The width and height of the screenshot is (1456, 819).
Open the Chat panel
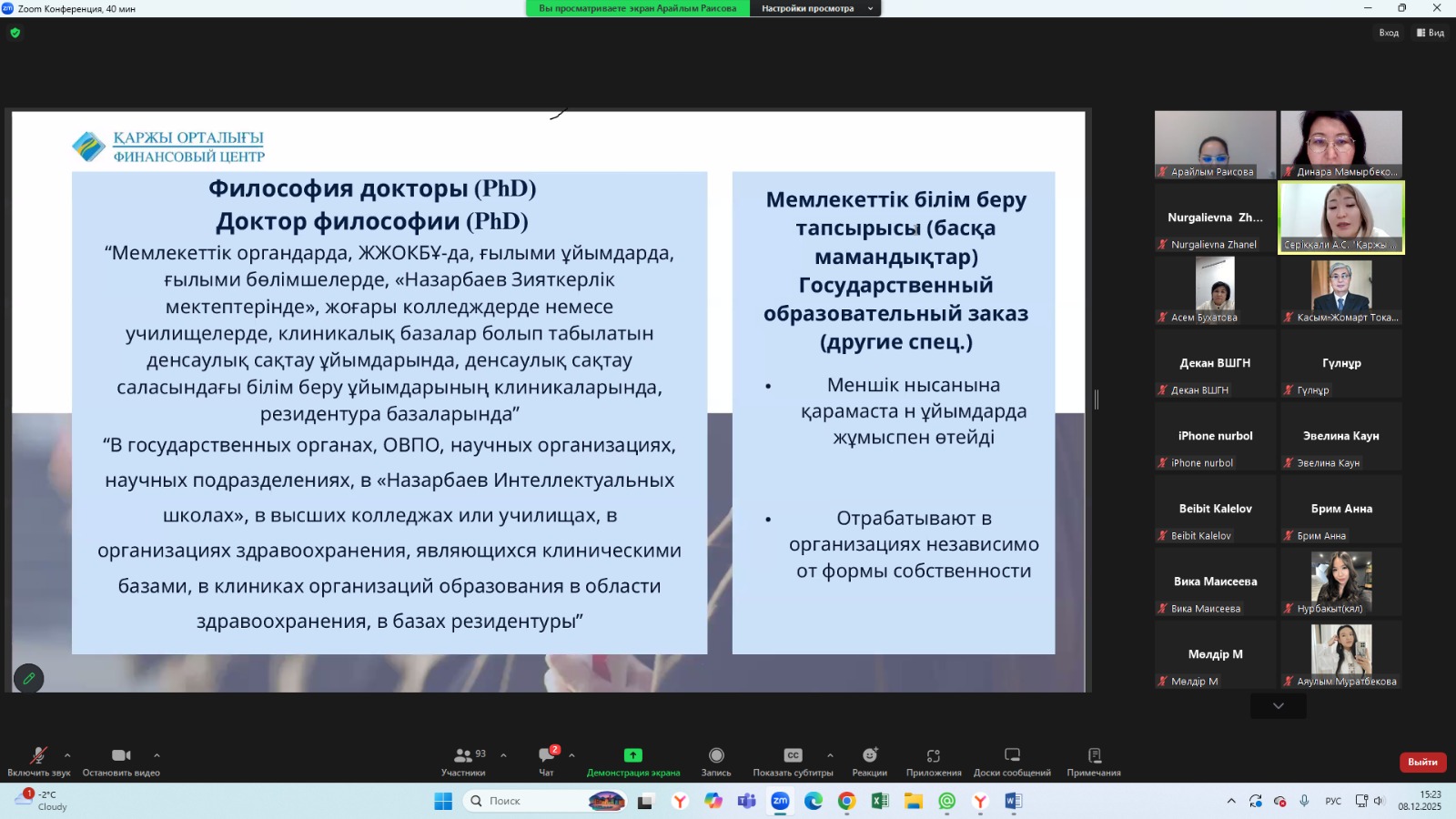(x=546, y=756)
